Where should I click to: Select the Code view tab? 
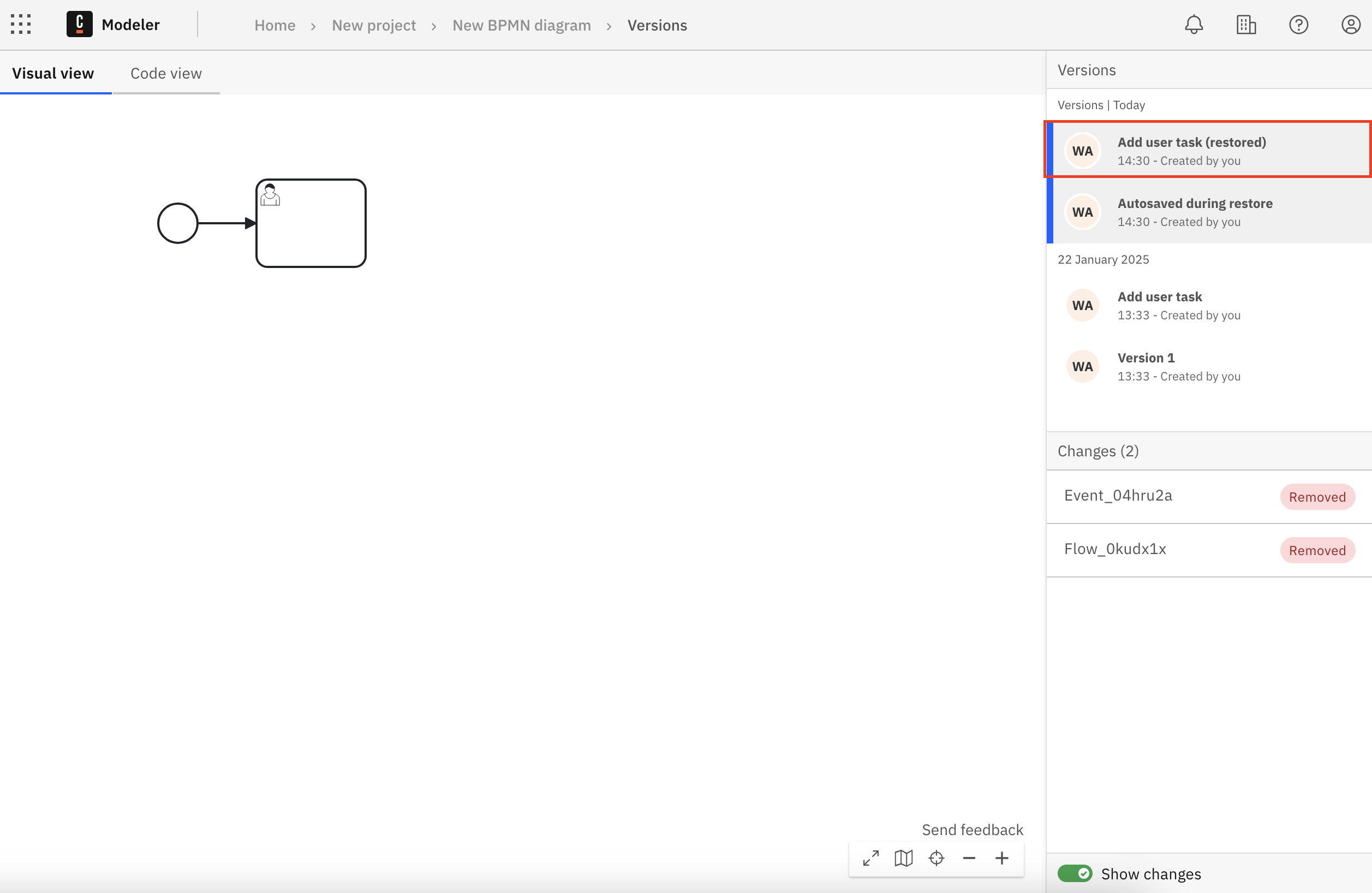pos(166,73)
